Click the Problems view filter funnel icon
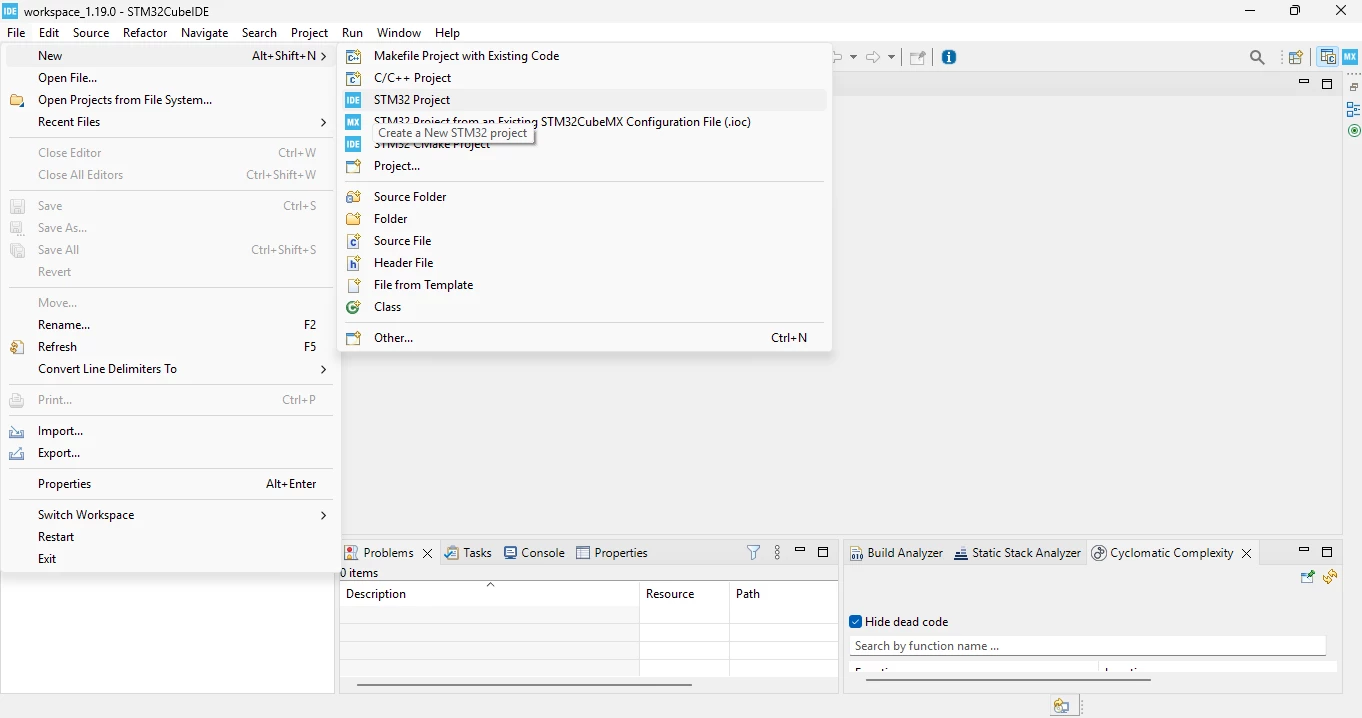Viewport: 1362px width, 718px height. (x=754, y=552)
